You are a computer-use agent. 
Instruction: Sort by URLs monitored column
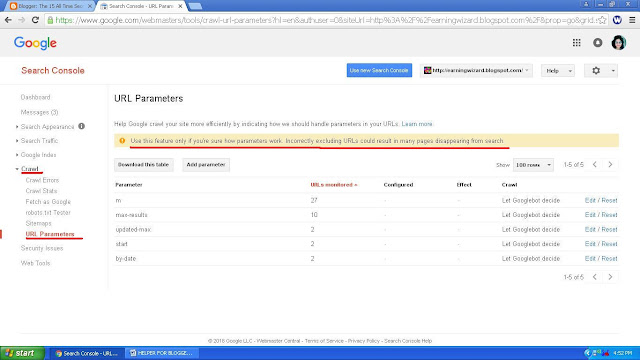tap(333, 185)
